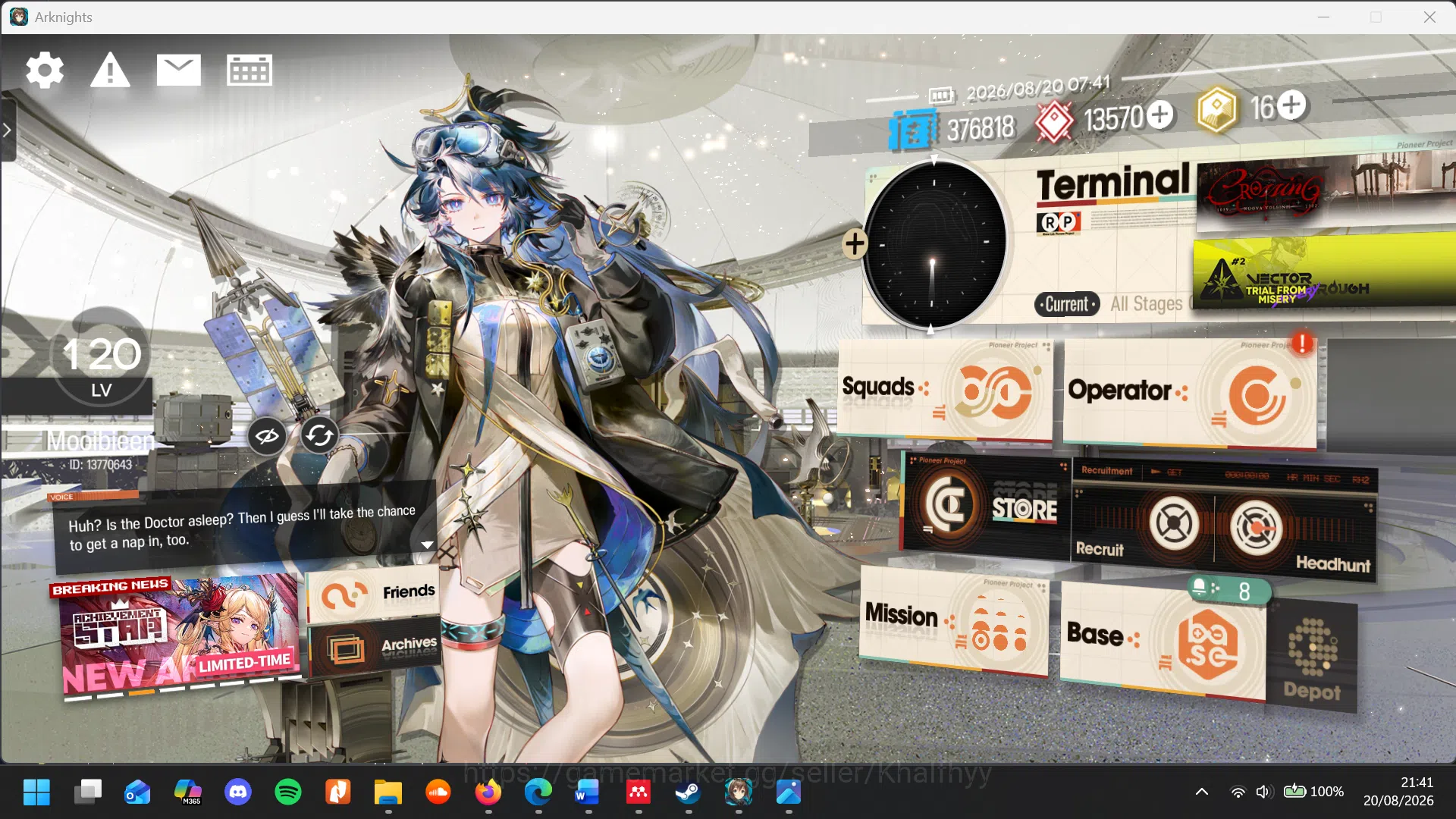Open the Vector Trial event banner
This screenshot has width=1456, height=819.
click(1323, 275)
